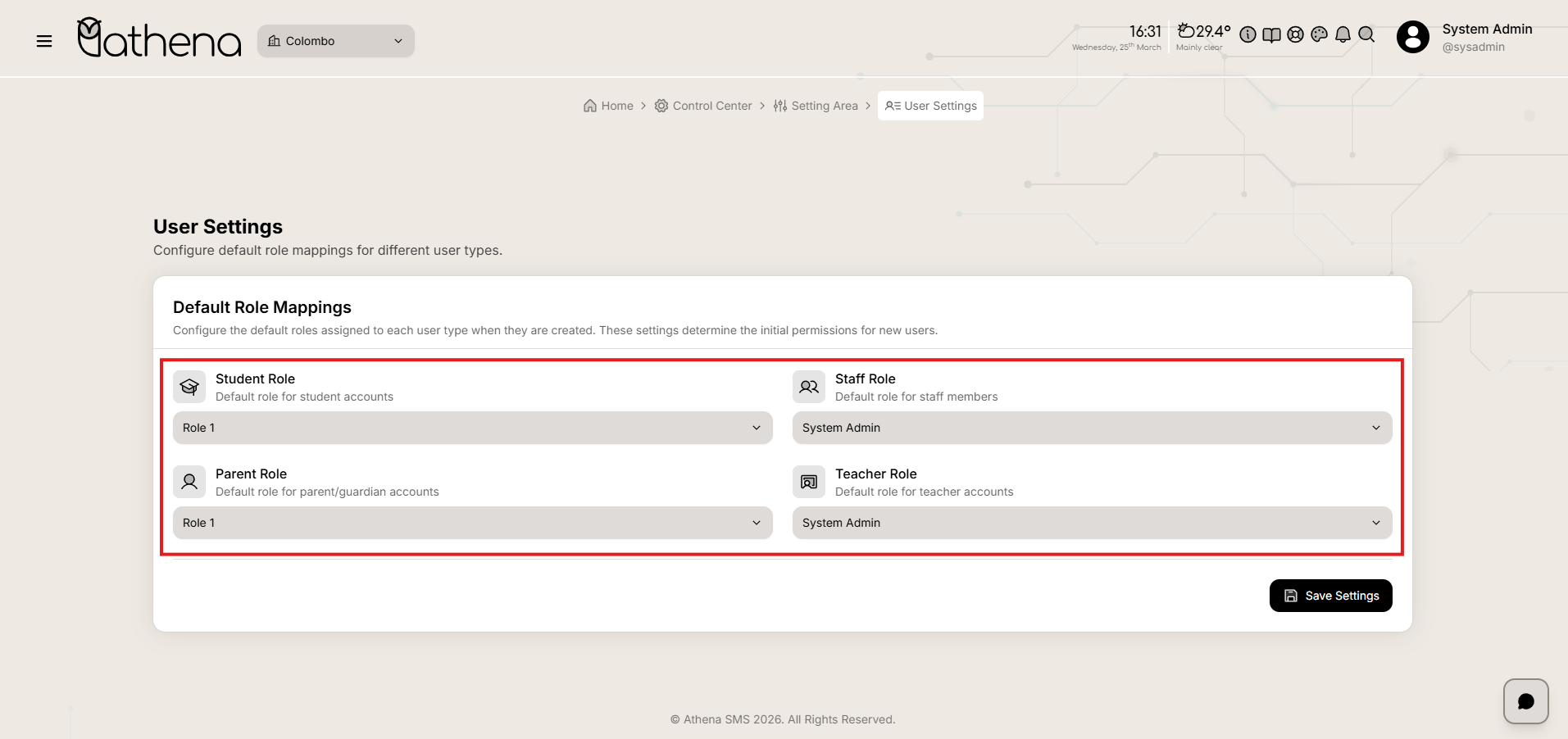The image size is (1568, 739).
Task: Click the lifebuoy support icon
Action: [x=1295, y=34]
